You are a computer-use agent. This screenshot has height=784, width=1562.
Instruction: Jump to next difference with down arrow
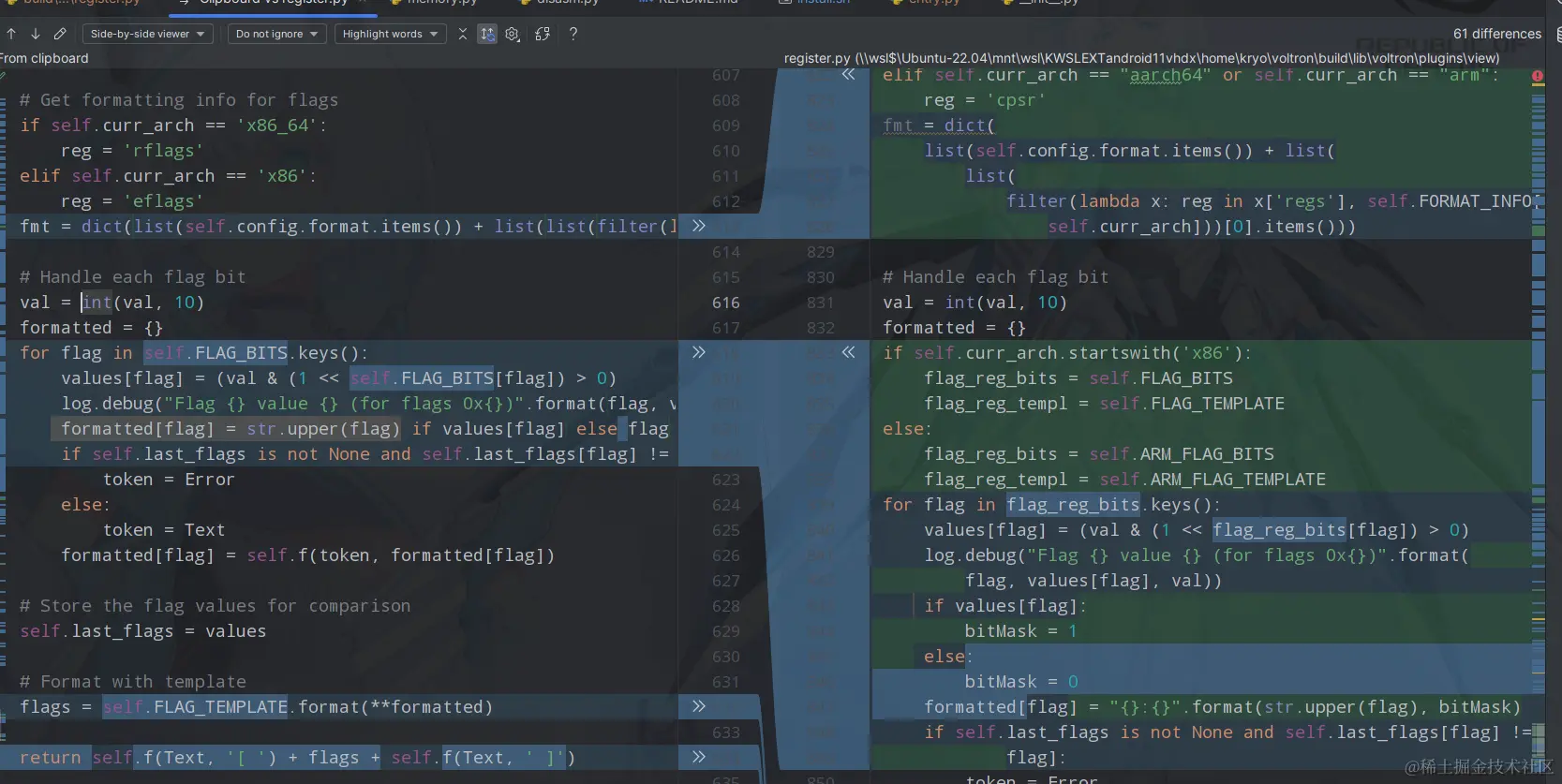coord(35,34)
